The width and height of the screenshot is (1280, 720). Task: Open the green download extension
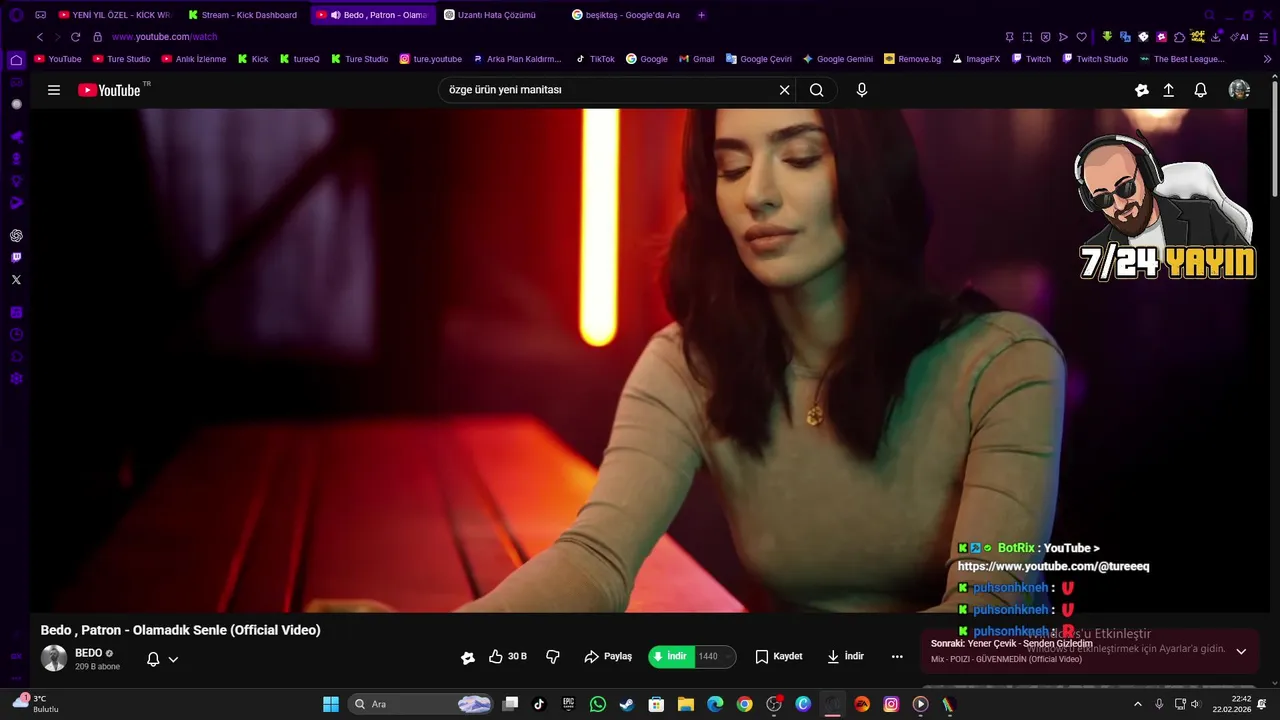coord(1107,37)
